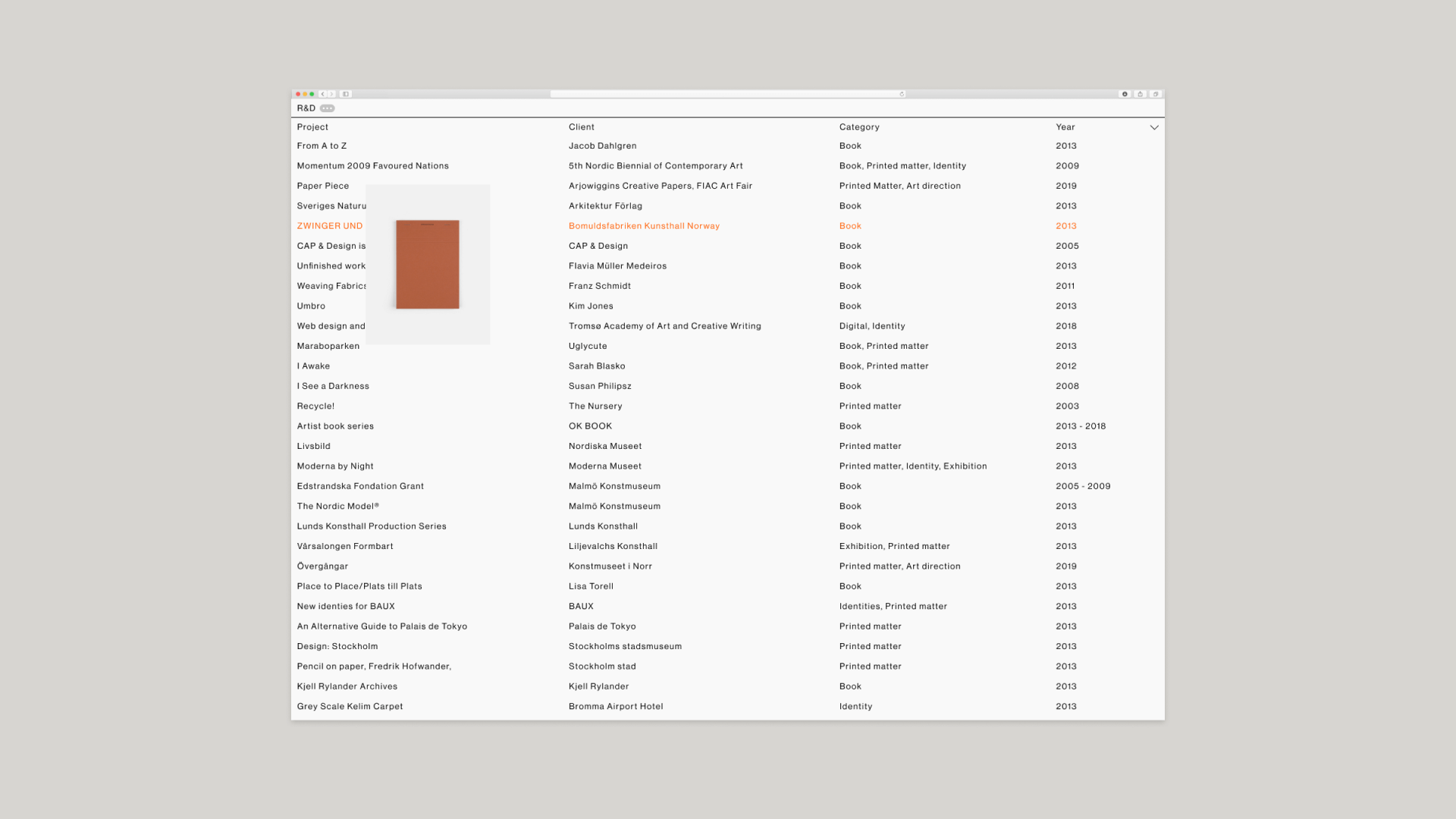This screenshot has width=1456, height=819.
Task: Go back with the browser back arrow
Action: click(323, 94)
